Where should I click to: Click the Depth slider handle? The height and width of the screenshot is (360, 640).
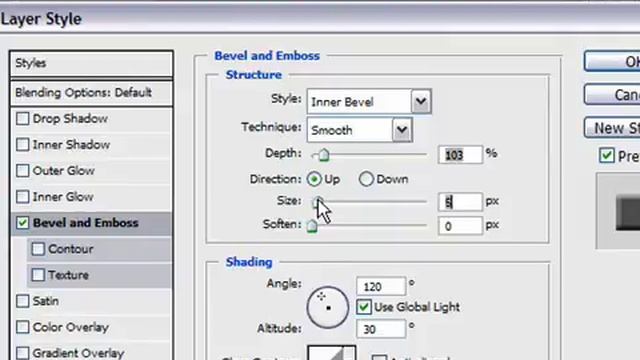pyautogui.click(x=324, y=155)
